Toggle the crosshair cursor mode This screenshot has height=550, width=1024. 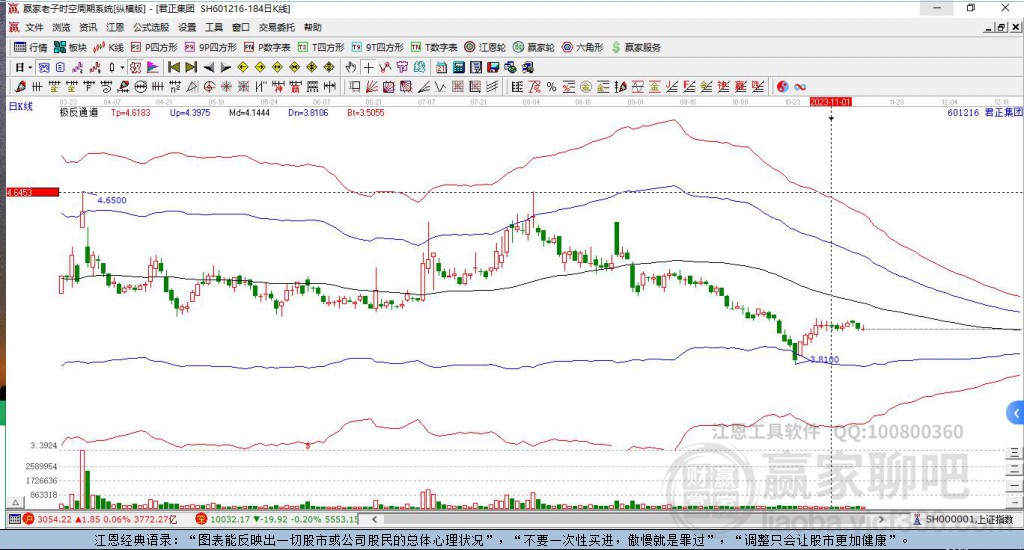pyautogui.click(x=369, y=67)
